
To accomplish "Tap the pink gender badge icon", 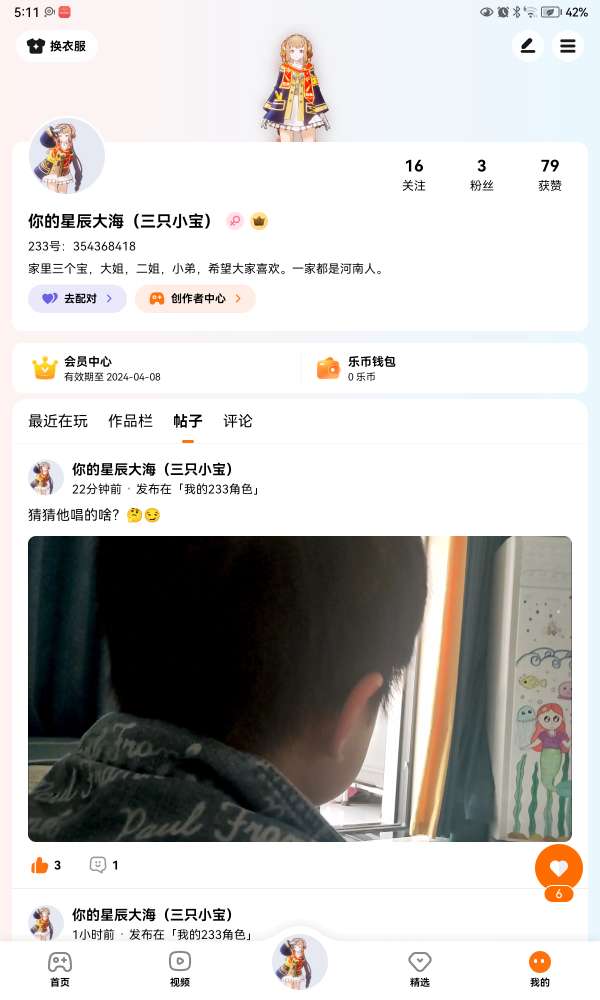I will point(235,221).
